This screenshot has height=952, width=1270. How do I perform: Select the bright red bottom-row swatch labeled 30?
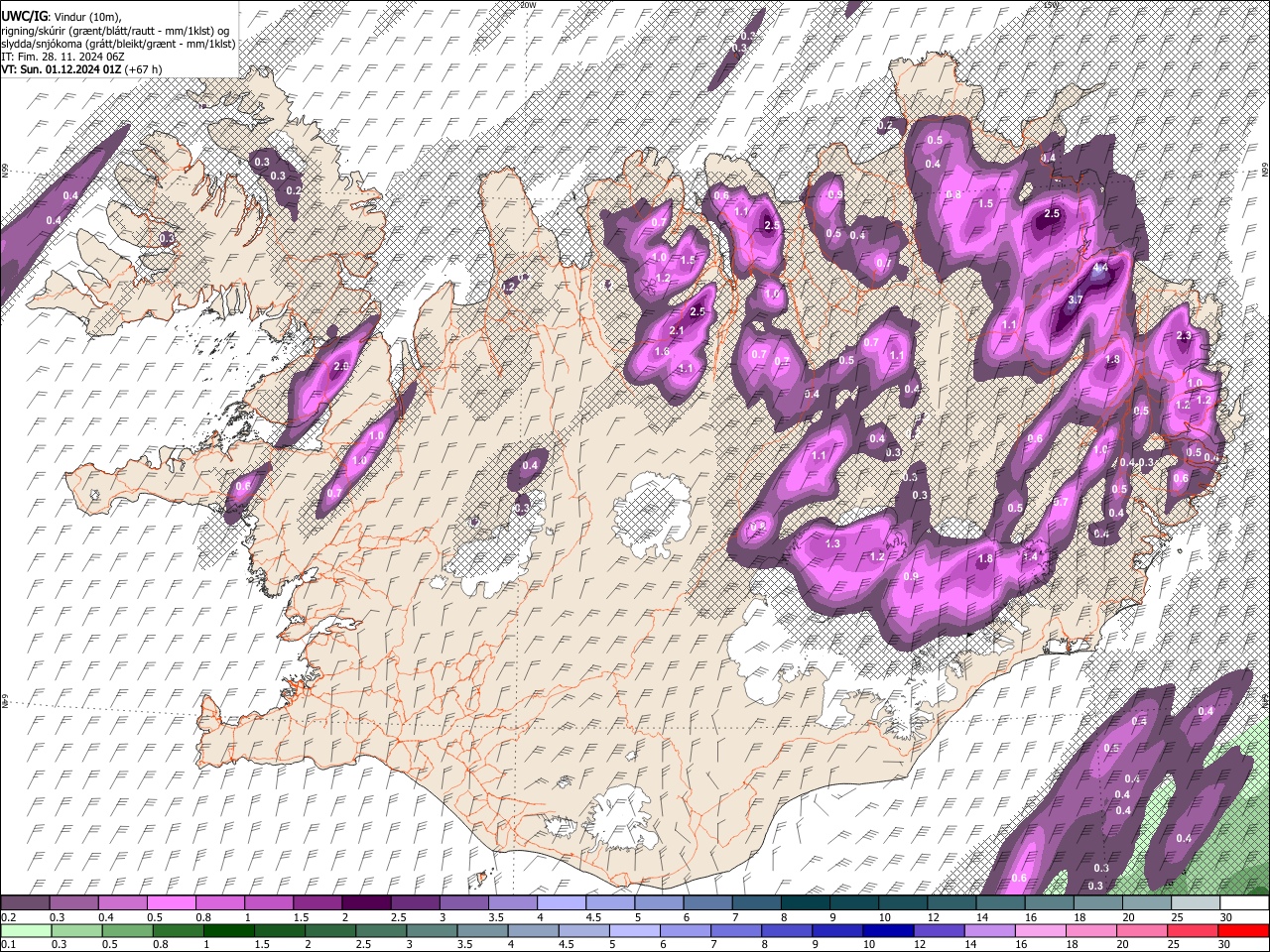click(1242, 930)
